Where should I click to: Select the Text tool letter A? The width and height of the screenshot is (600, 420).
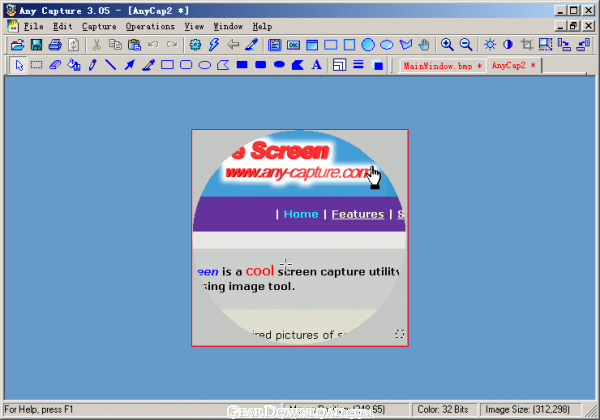pyautogui.click(x=316, y=65)
